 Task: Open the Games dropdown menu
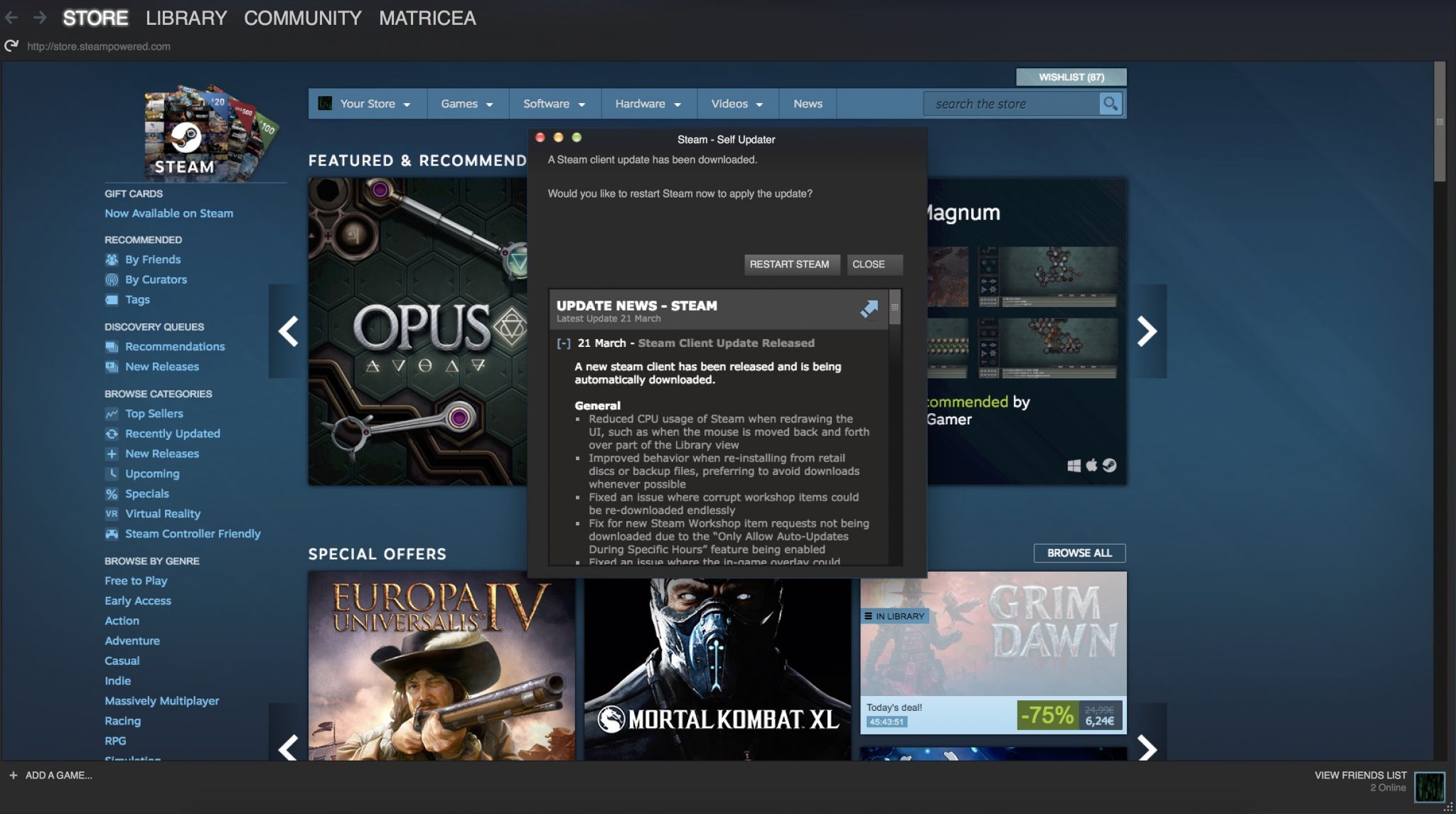[467, 104]
